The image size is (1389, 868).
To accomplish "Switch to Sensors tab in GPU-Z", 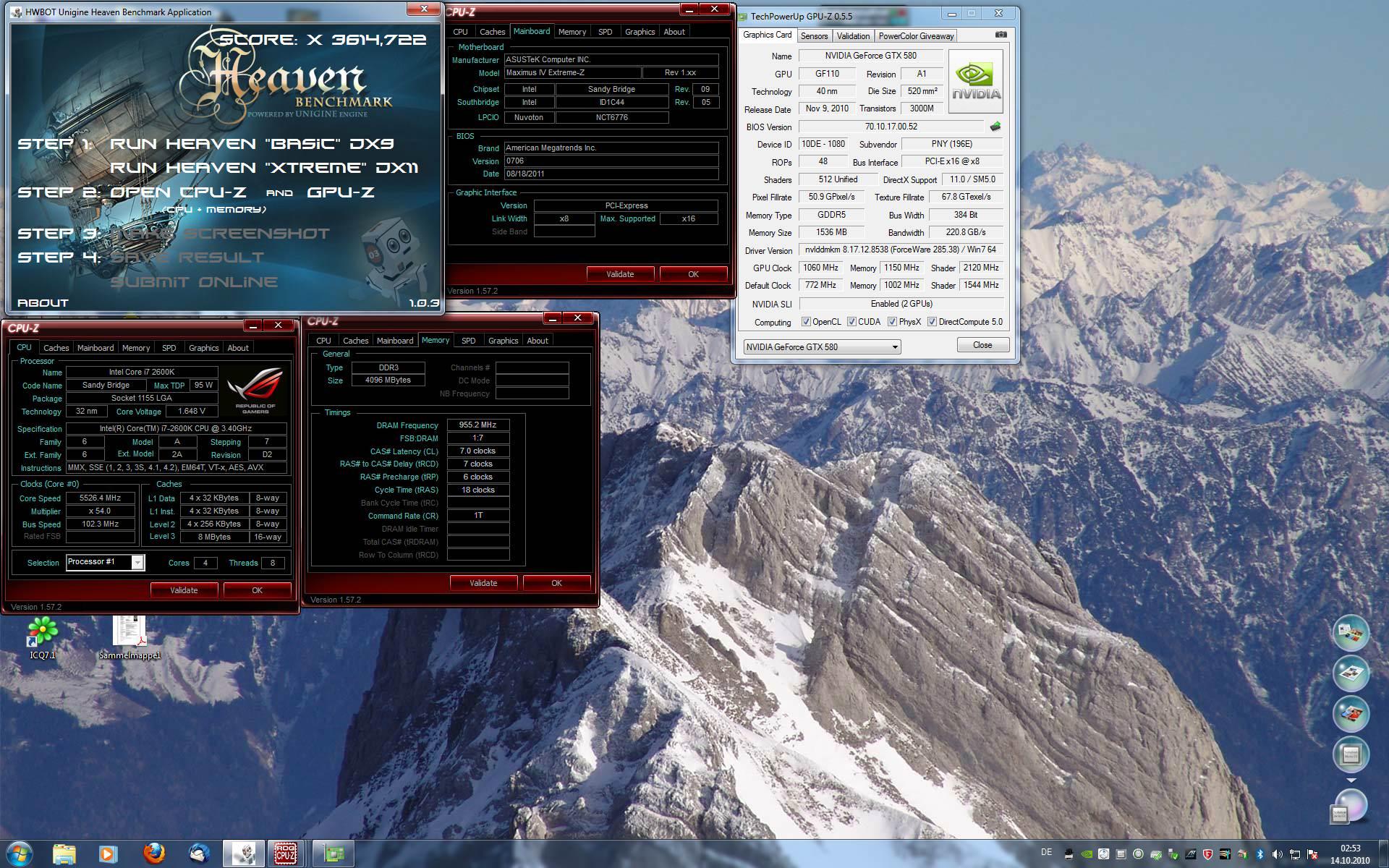I will click(x=814, y=35).
